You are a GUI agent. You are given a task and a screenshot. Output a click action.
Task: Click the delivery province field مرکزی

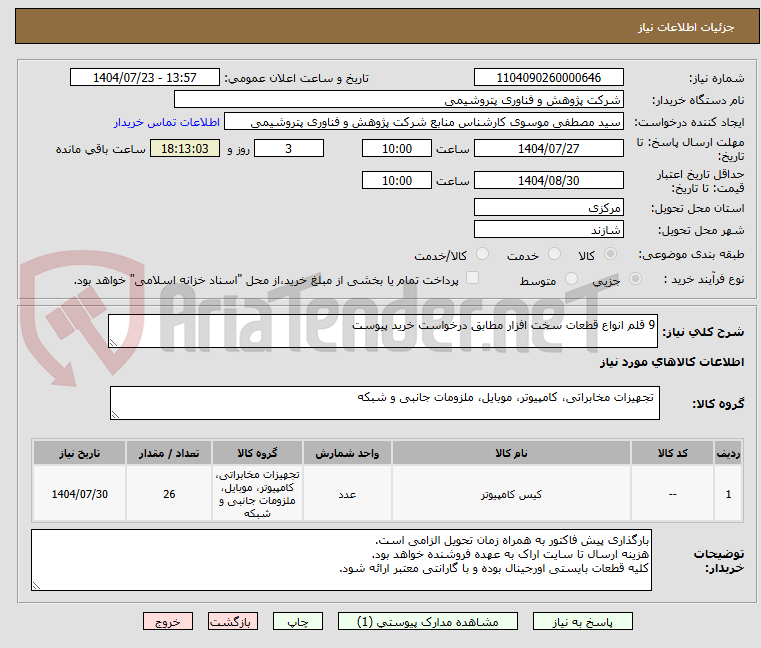click(548, 208)
